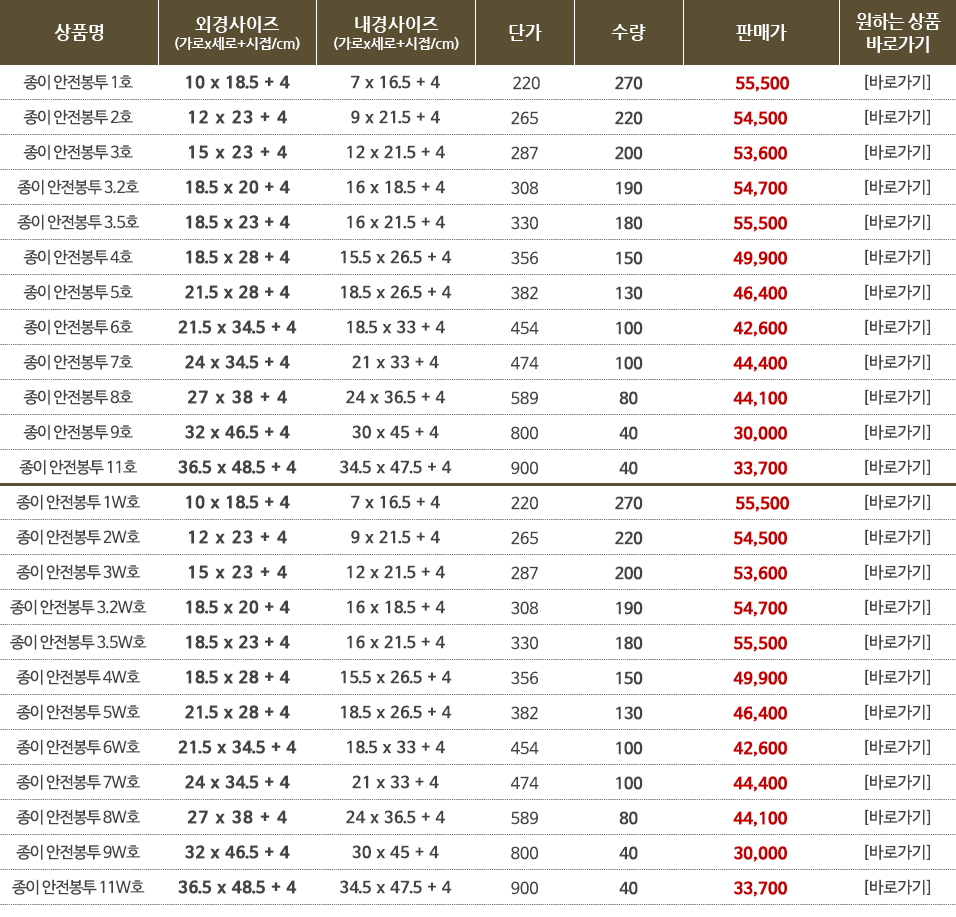
Task: Click the 판매가 column header
Action: tap(761, 32)
